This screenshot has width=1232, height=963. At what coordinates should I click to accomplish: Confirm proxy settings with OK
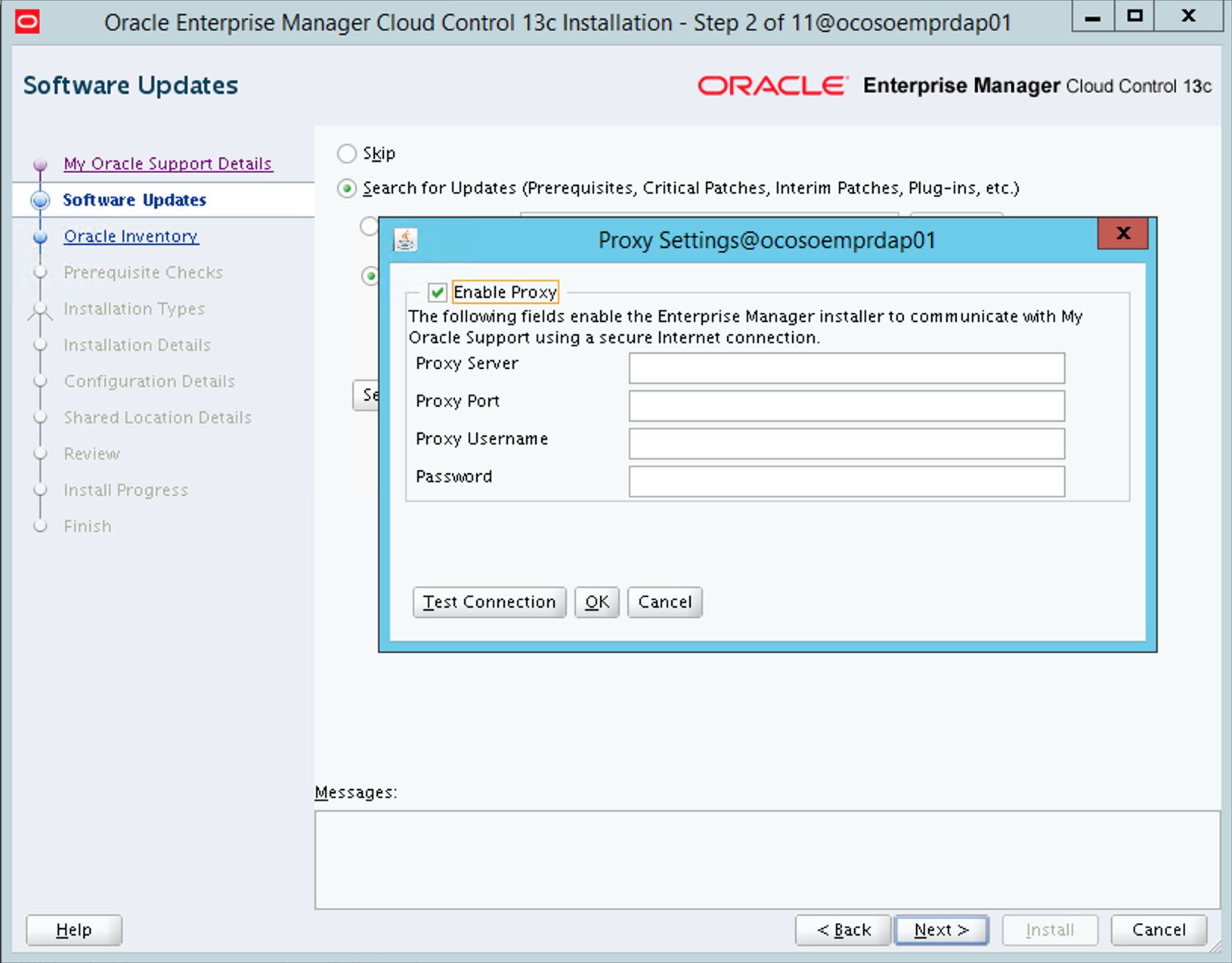point(596,602)
